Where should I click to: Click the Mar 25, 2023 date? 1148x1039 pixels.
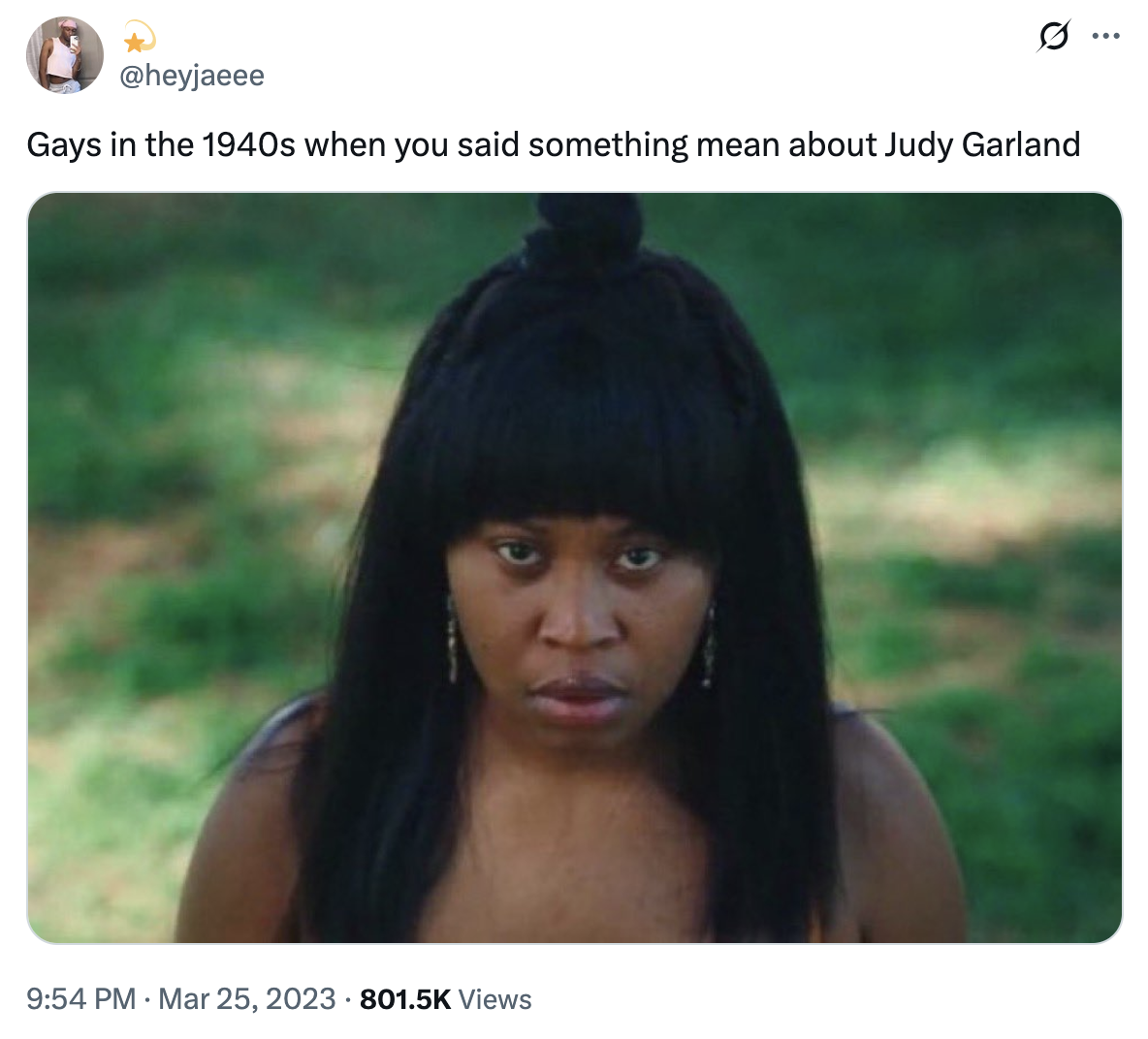click(x=246, y=998)
